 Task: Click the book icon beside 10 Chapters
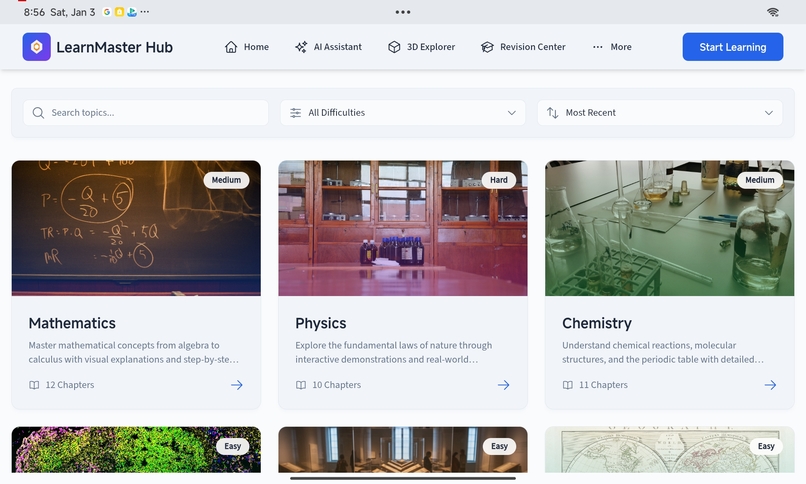(x=301, y=385)
